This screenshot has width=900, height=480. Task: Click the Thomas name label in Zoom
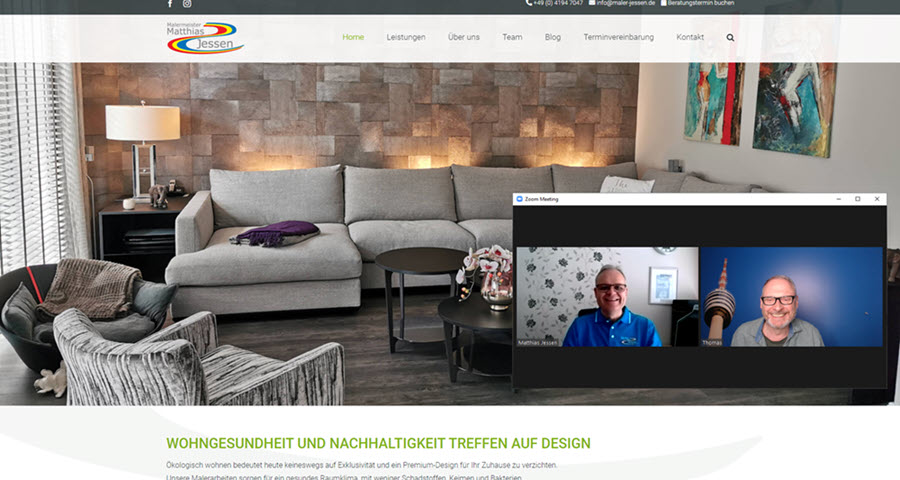pyautogui.click(x=712, y=343)
